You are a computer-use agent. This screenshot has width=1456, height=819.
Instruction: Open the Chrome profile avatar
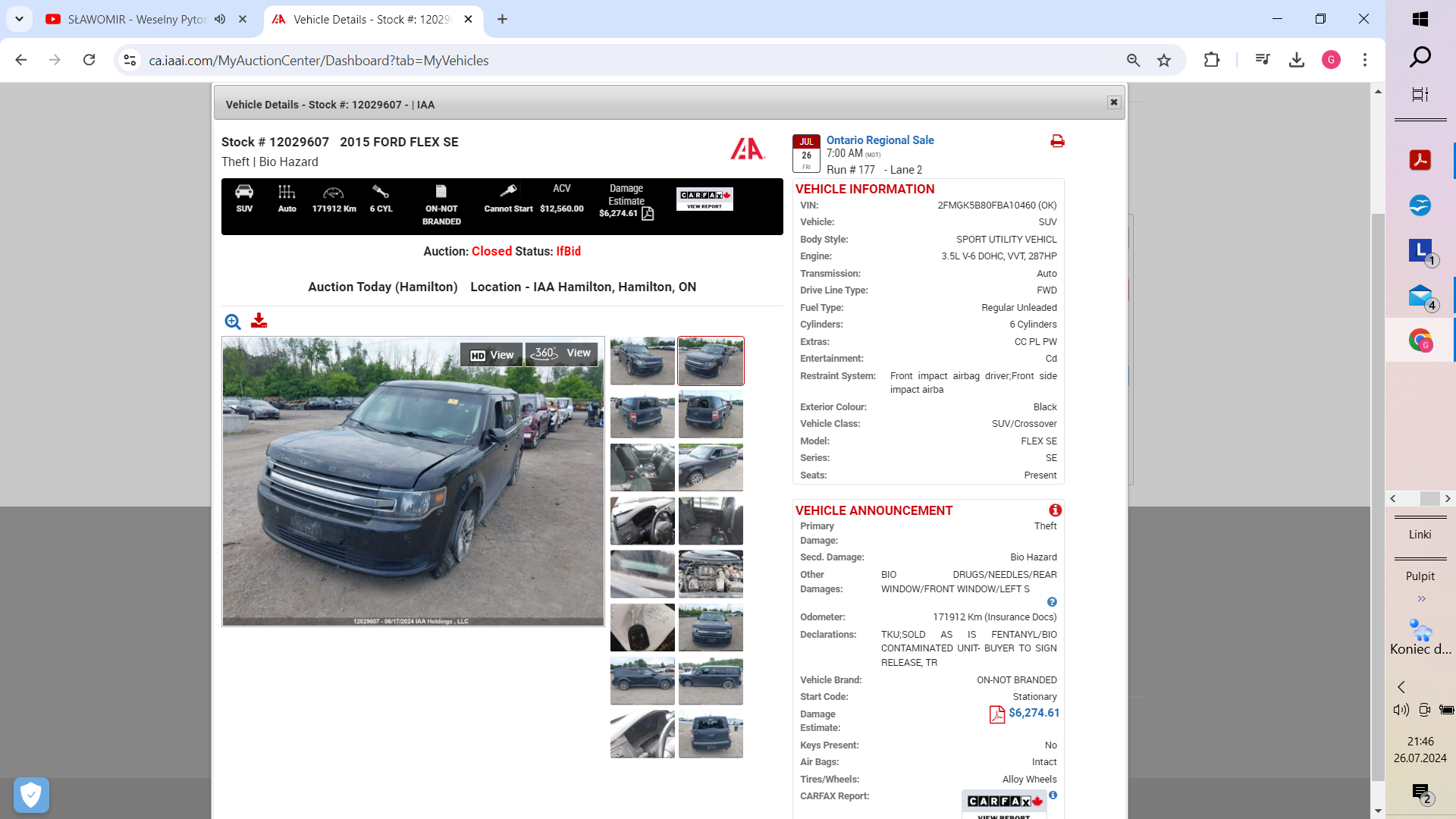1331,60
